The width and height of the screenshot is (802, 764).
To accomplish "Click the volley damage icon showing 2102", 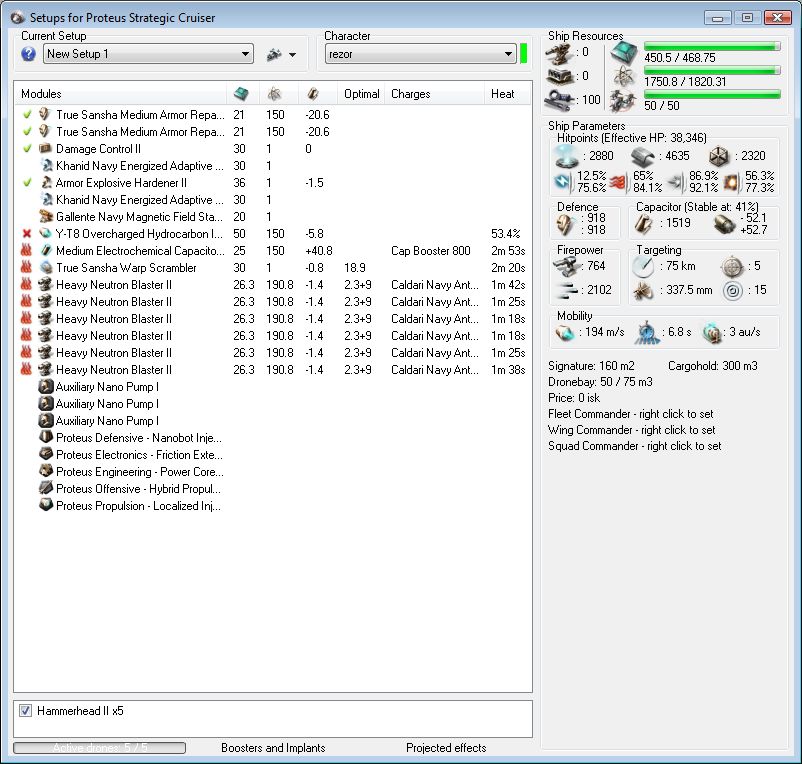I will coord(566,291).
